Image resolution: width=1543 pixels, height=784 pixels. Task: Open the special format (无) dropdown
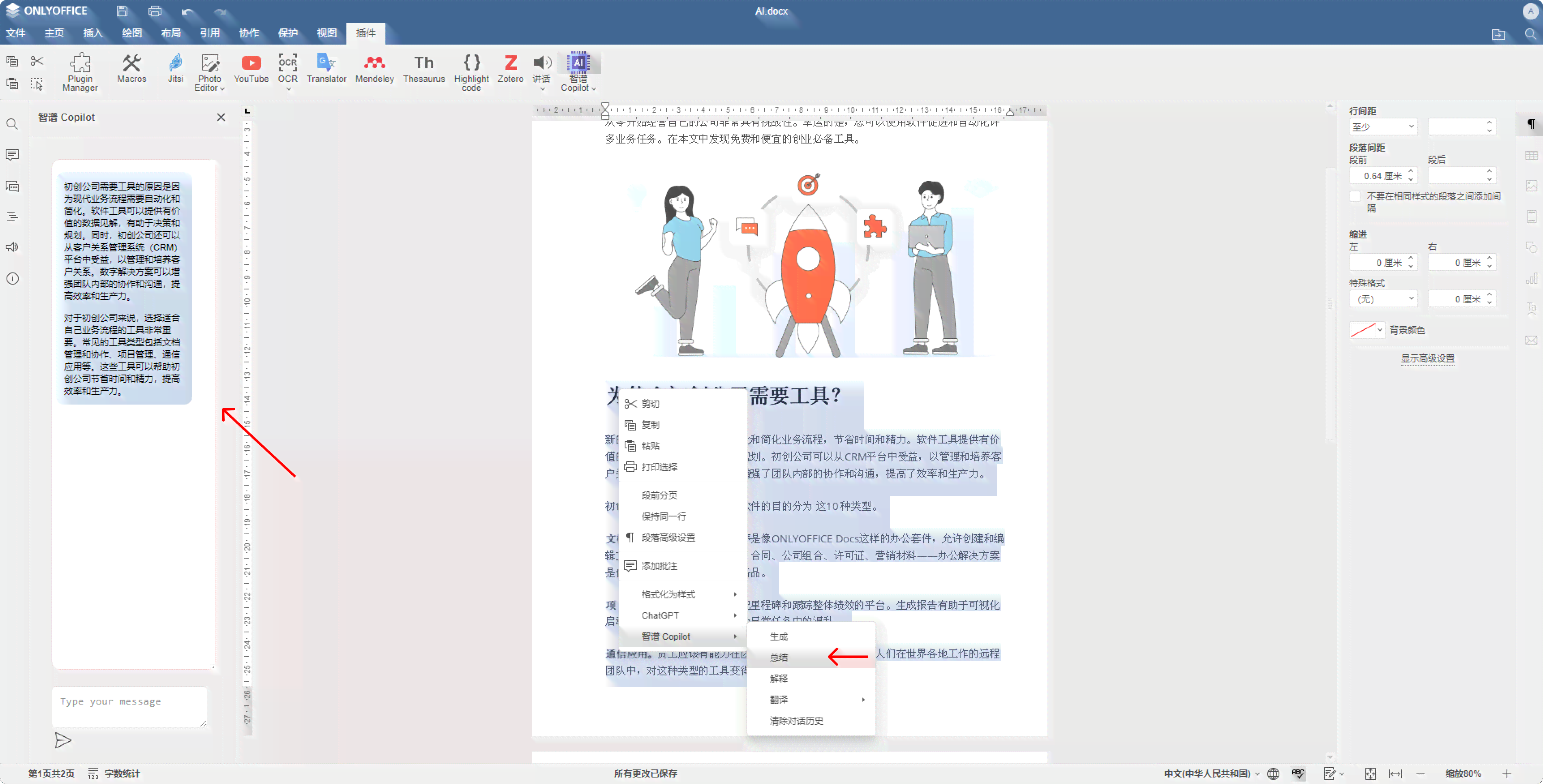click(1383, 299)
